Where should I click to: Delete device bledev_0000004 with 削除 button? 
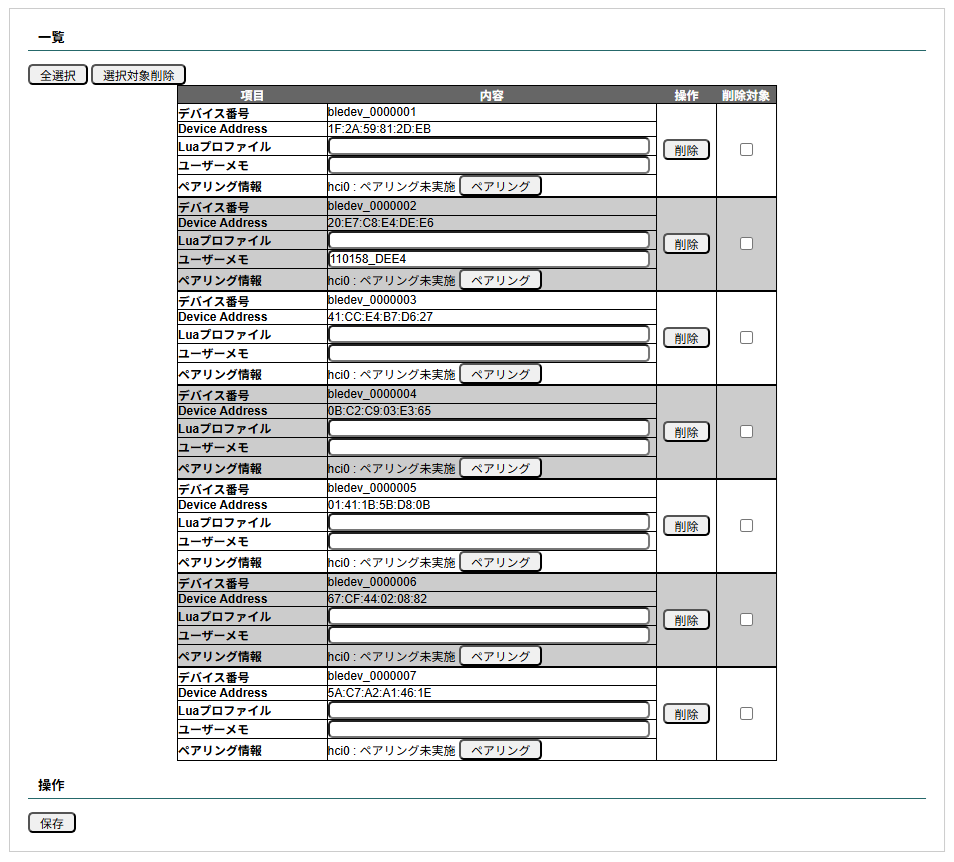coord(686,432)
